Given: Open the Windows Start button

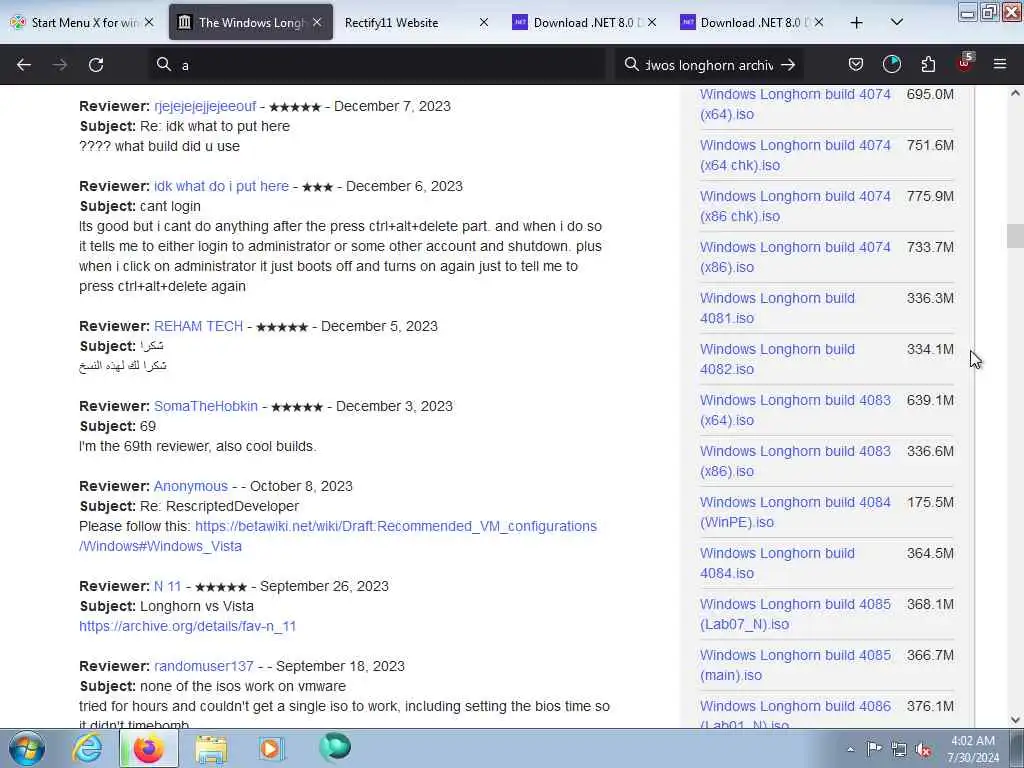Looking at the screenshot, I should [x=27, y=748].
